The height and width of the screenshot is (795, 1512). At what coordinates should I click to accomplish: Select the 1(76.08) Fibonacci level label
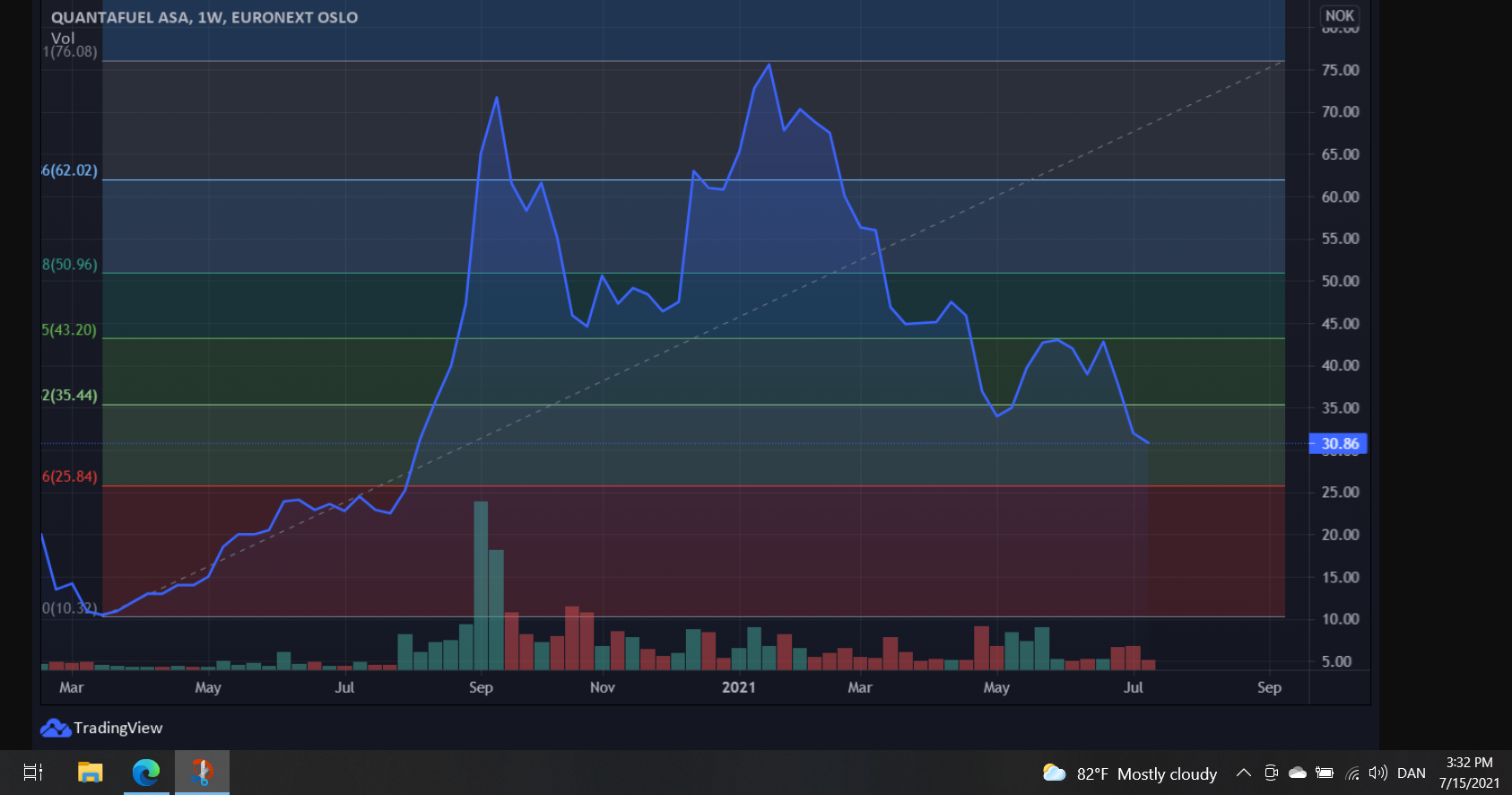pos(70,52)
